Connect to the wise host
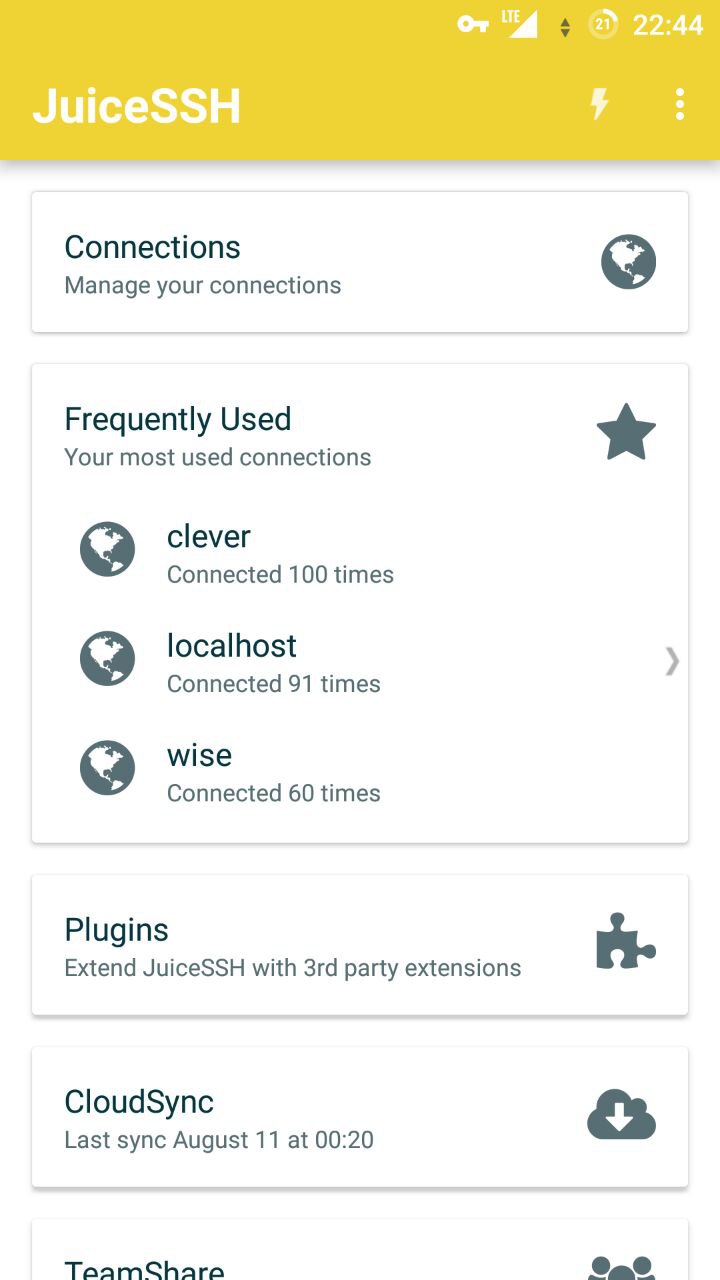Screen dimensions: 720x1280 (x=273, y=771)
